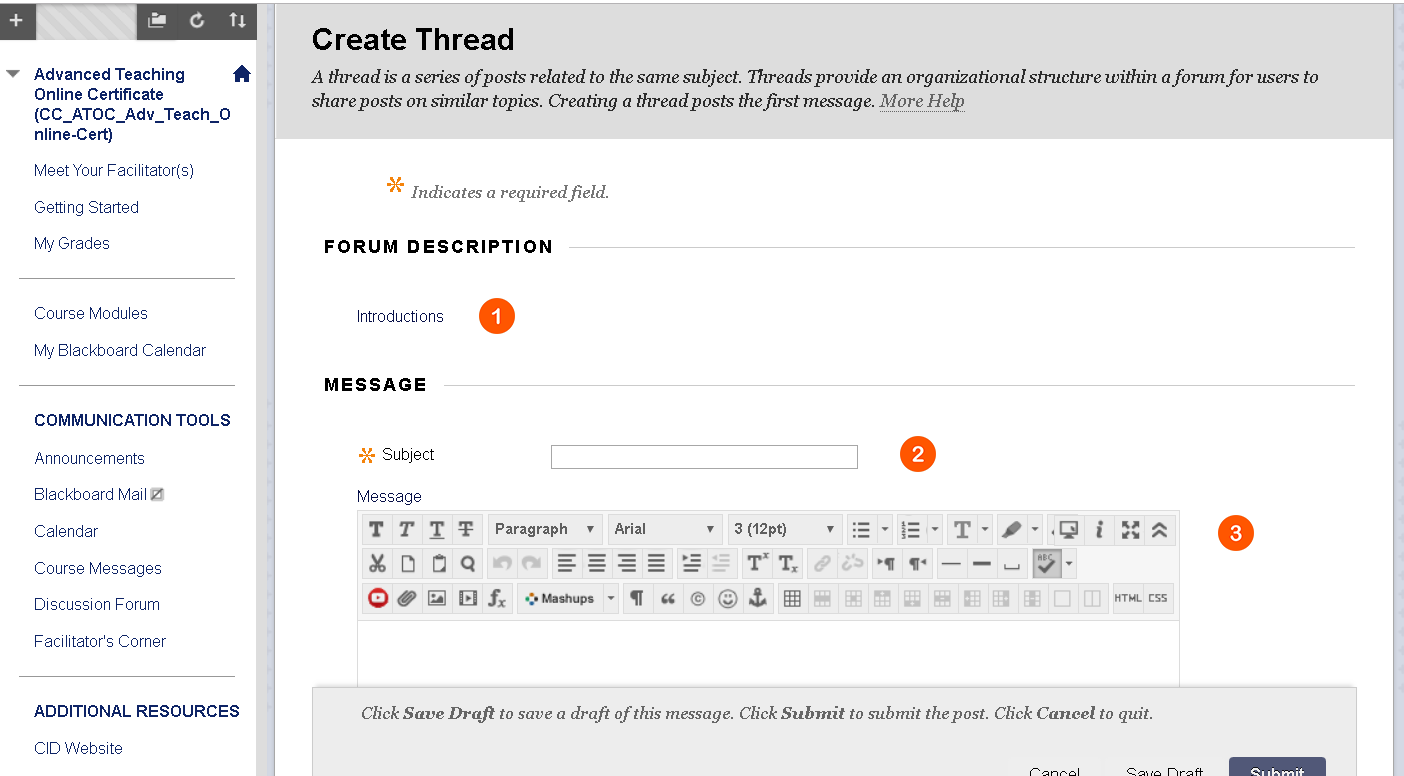Insert a table into the message
This screenshot has height=776, width=1404.
792,599
